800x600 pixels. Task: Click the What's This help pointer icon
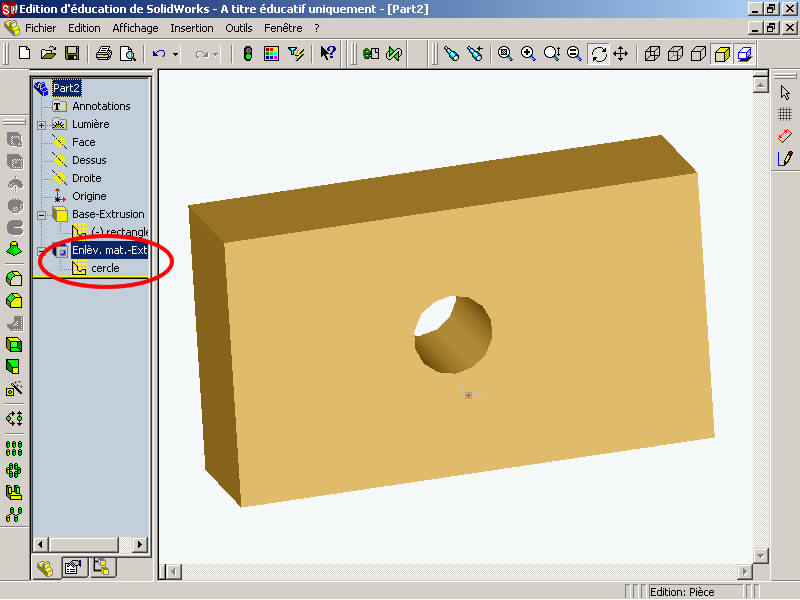point(328,53)
